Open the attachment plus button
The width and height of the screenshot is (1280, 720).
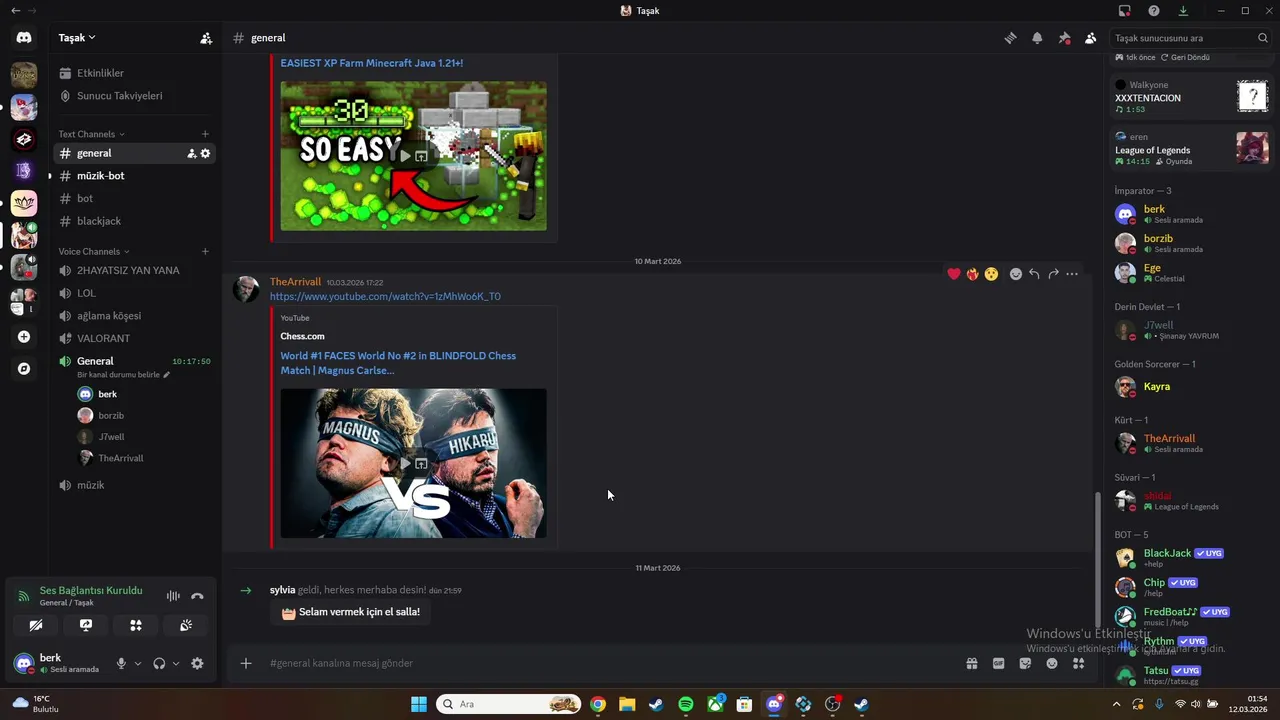tap(246, 663)
